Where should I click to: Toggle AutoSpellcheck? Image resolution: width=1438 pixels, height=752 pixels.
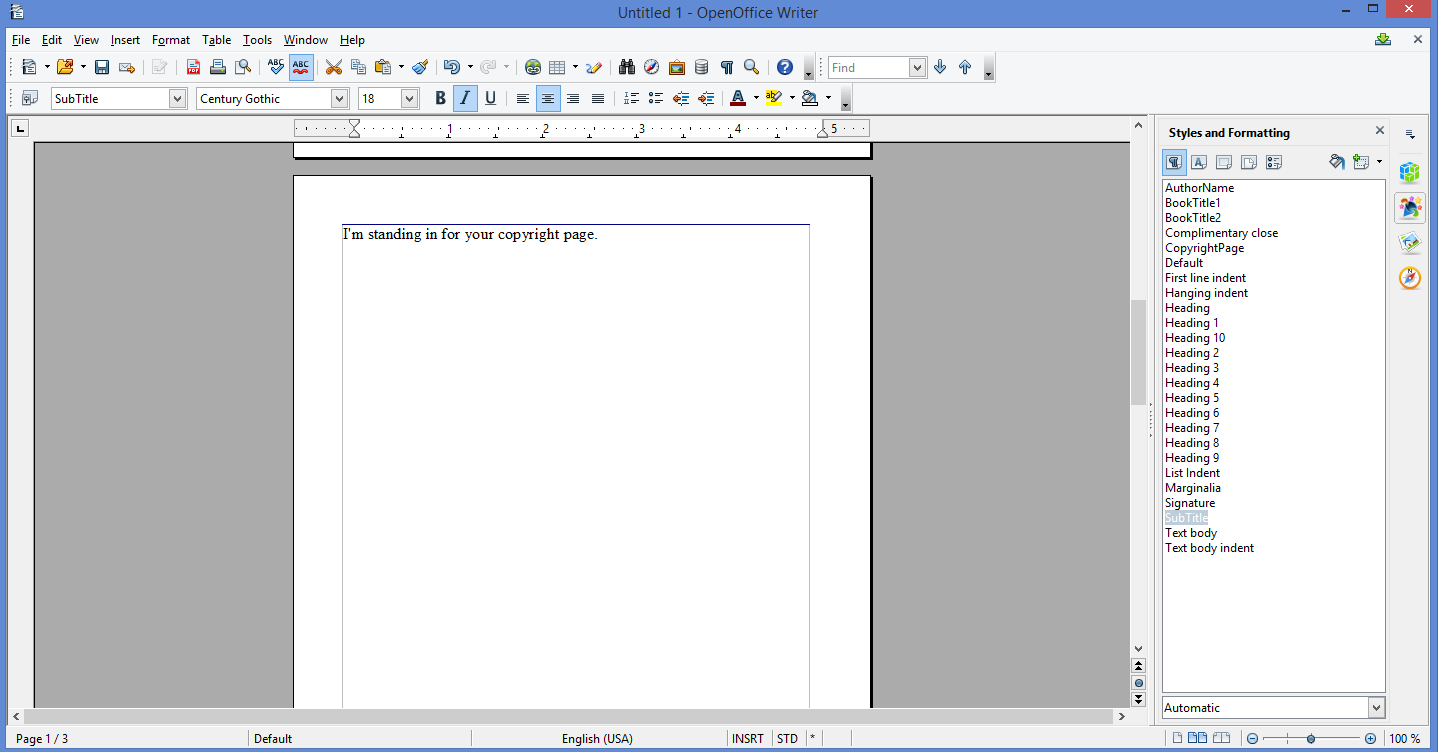click(301, 67)
